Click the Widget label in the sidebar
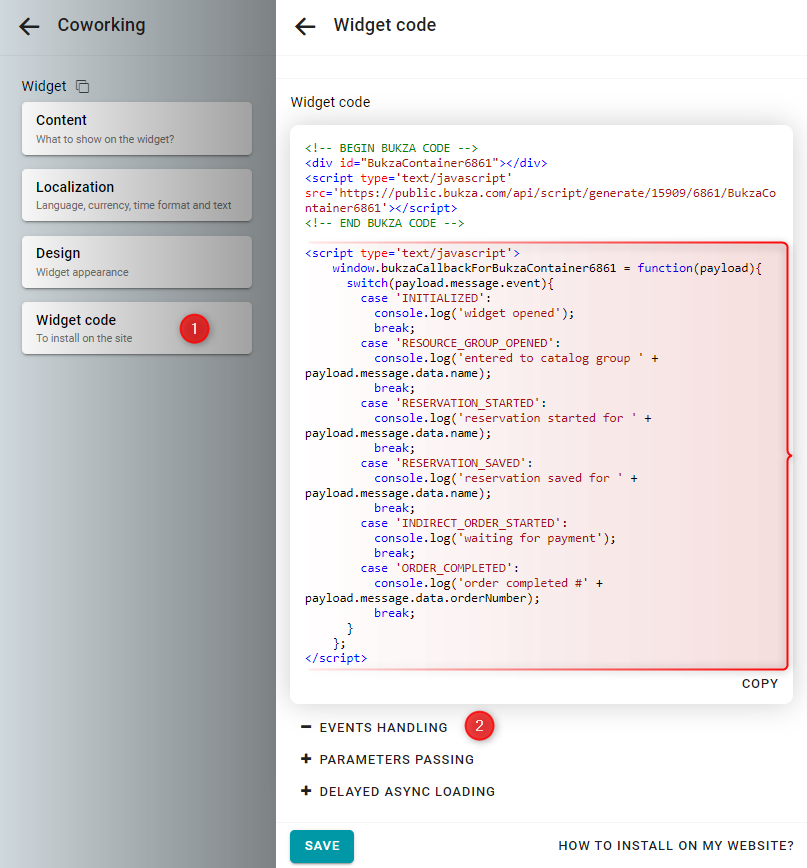The height and width of the screenshot is (868, 807). [x=44, y=86]
